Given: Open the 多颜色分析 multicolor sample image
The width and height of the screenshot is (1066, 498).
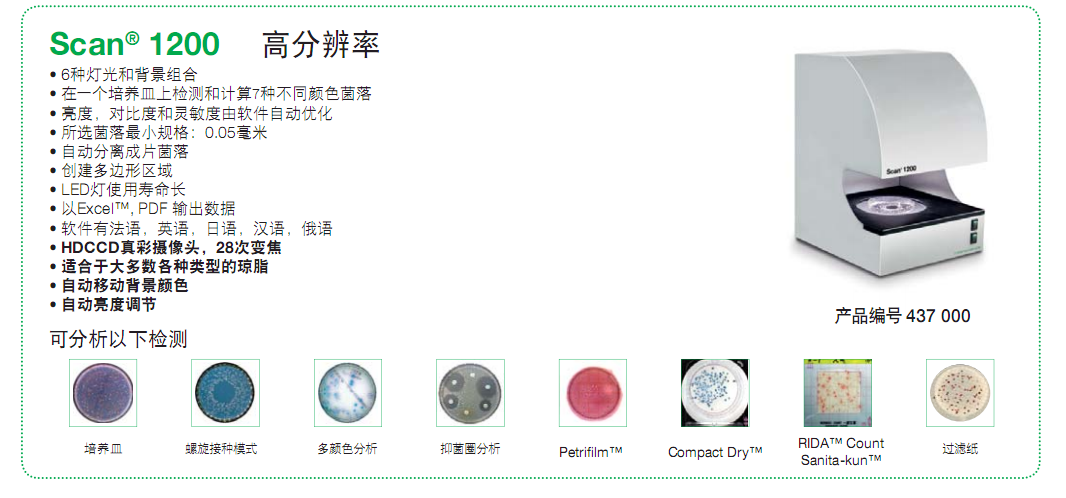Looking at the screenshot, I should (348, 393).
